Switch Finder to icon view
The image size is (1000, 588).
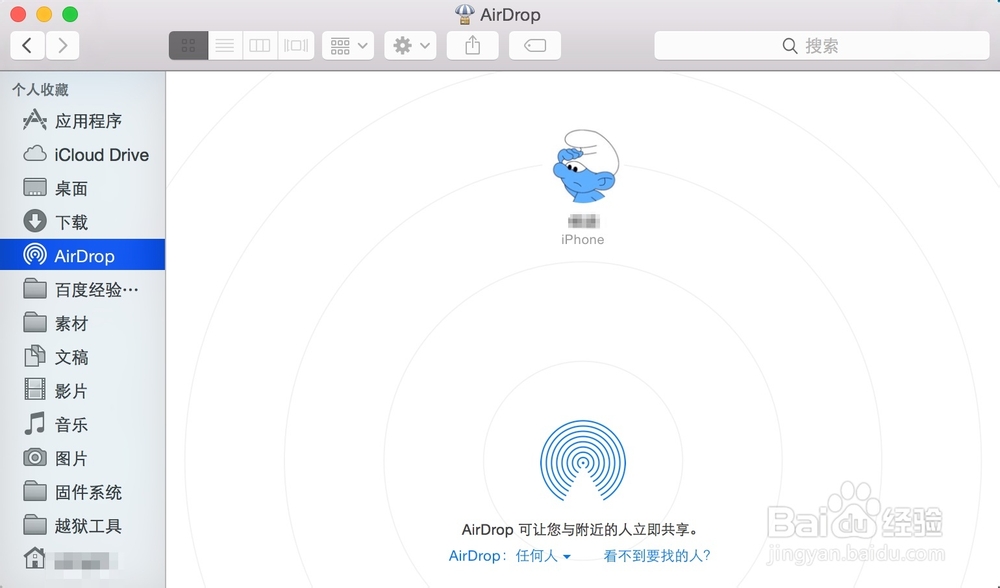point(188,45)
